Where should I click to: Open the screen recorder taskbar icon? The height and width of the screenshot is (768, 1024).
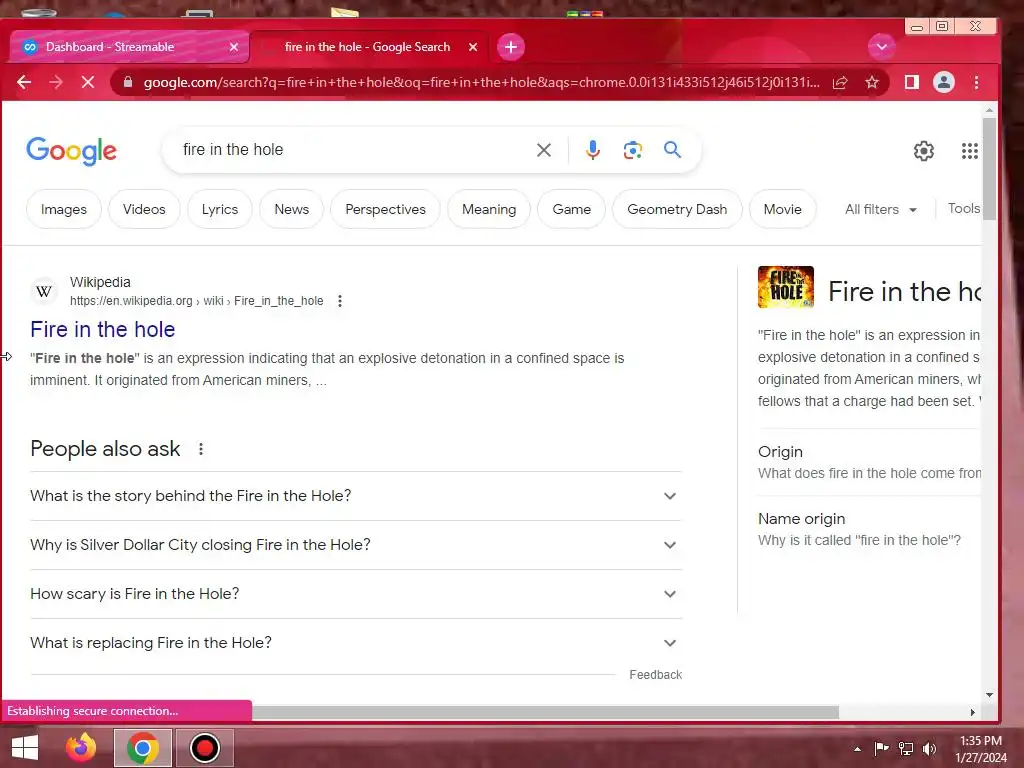pos(204,748)
